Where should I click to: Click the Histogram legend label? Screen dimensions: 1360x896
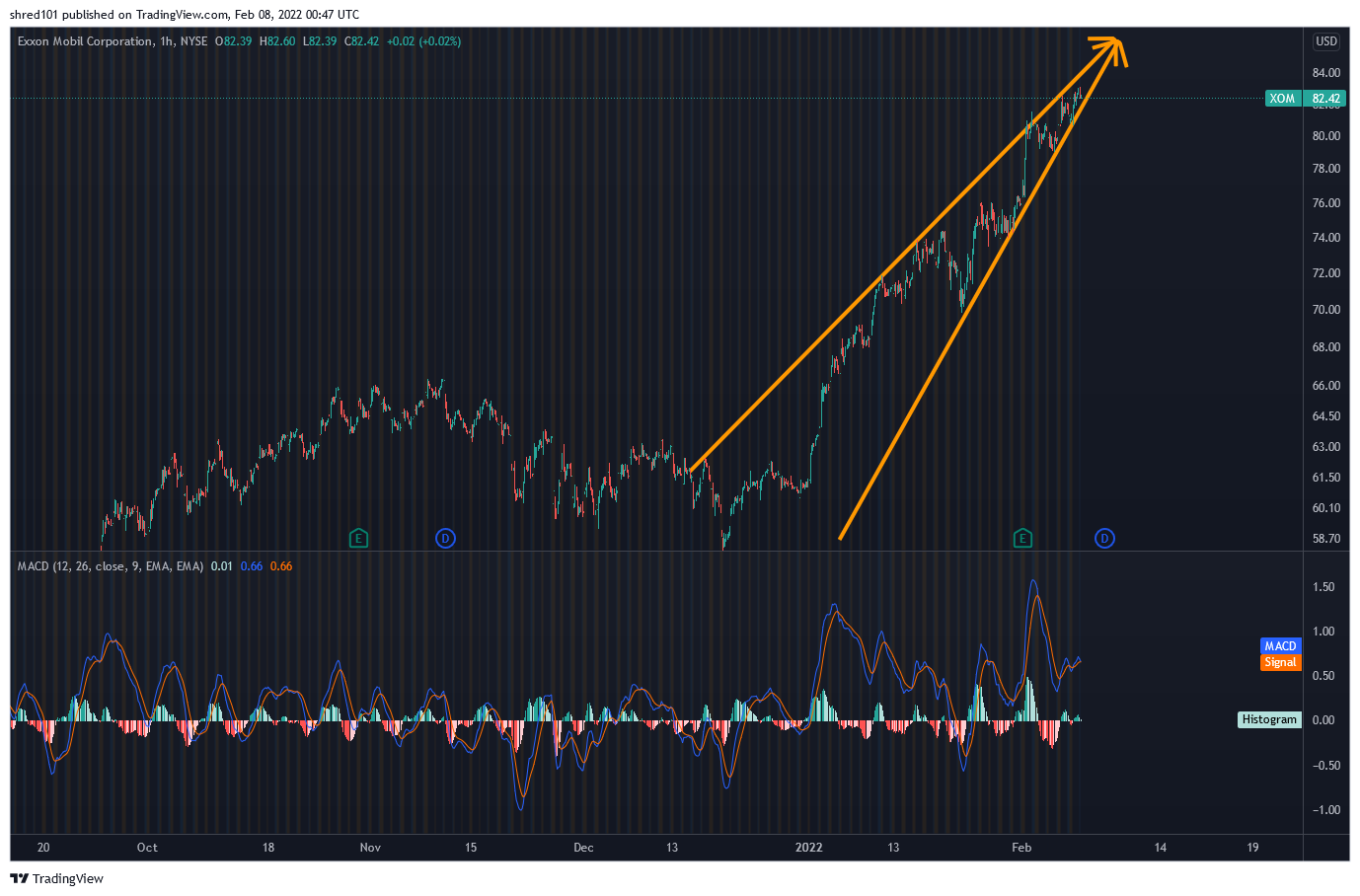coord(1270,720)
